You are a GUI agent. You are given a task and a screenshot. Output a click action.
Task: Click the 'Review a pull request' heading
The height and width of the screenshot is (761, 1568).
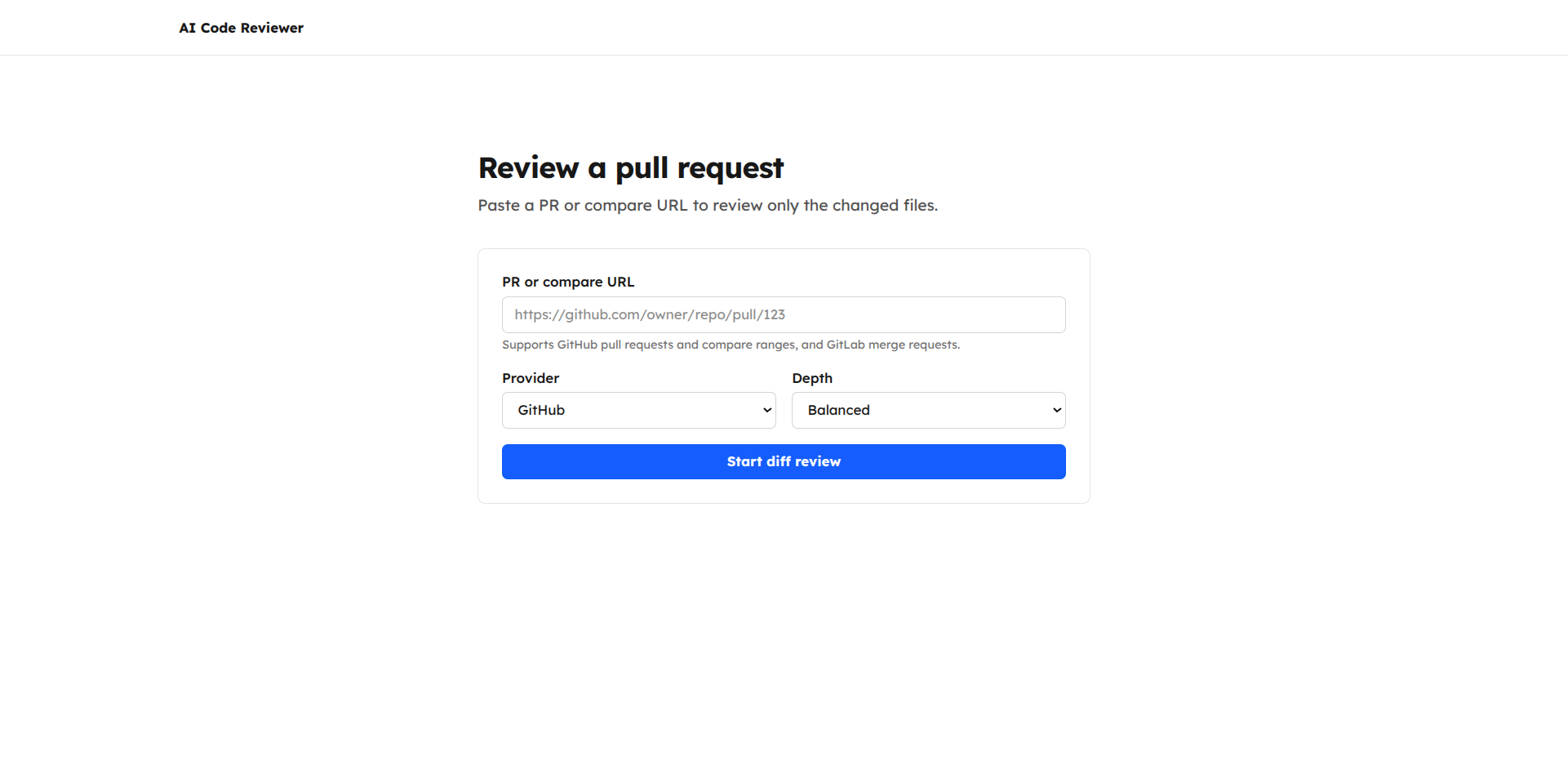631,168
